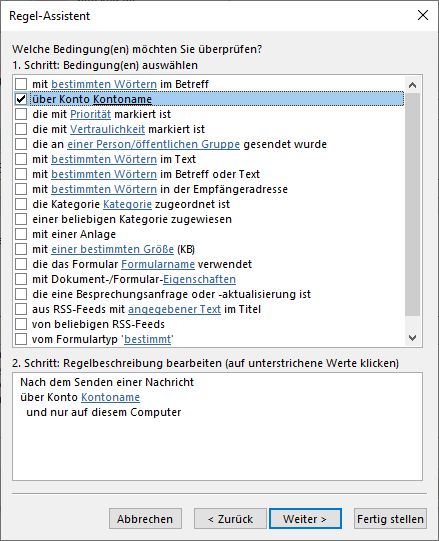Open 'einer Person/öffentlichen Gruppe' link
Image resolution: width=439 pixels, height=541 pixels.
(x=153, y=144)
